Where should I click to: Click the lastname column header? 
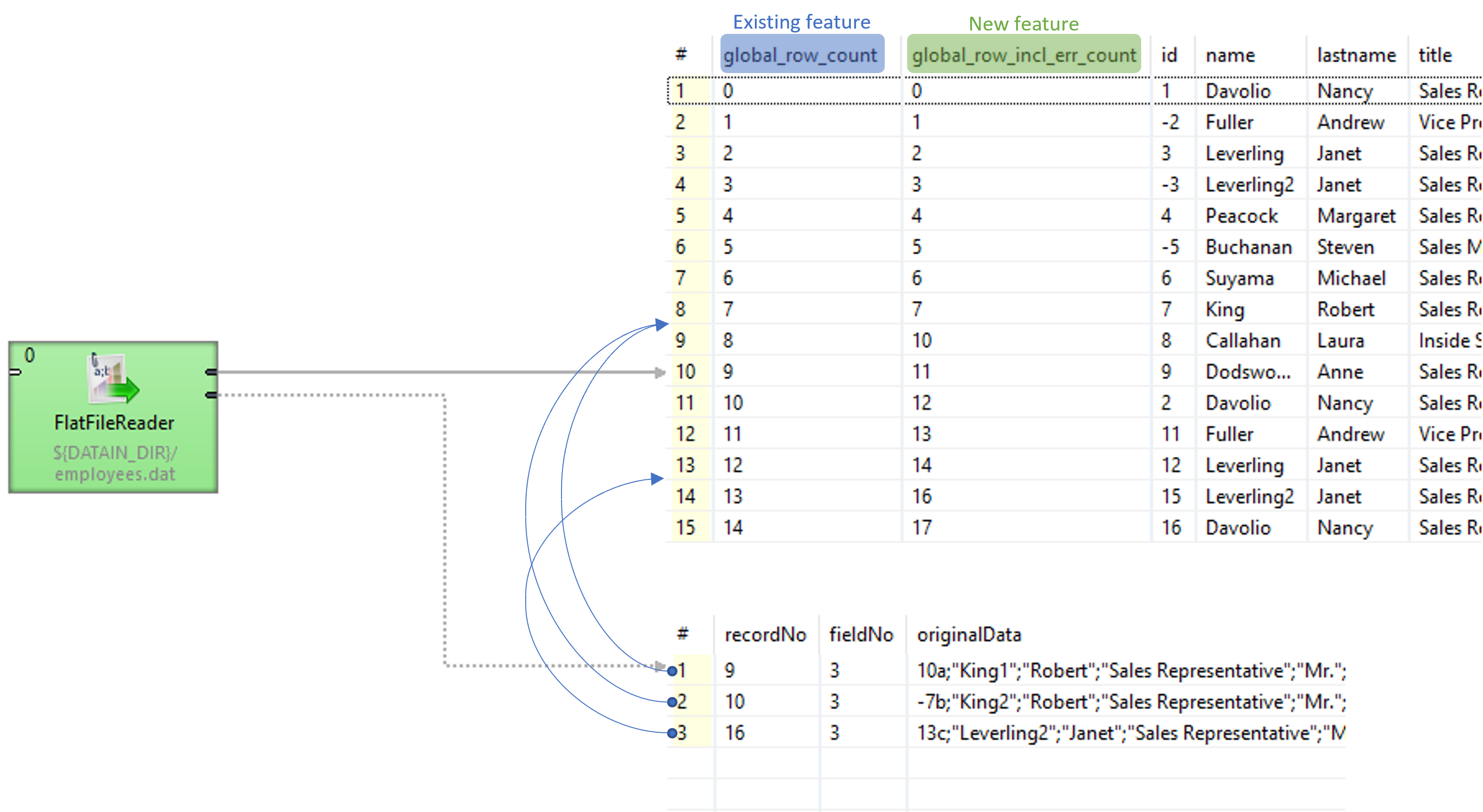(1356, 55)
